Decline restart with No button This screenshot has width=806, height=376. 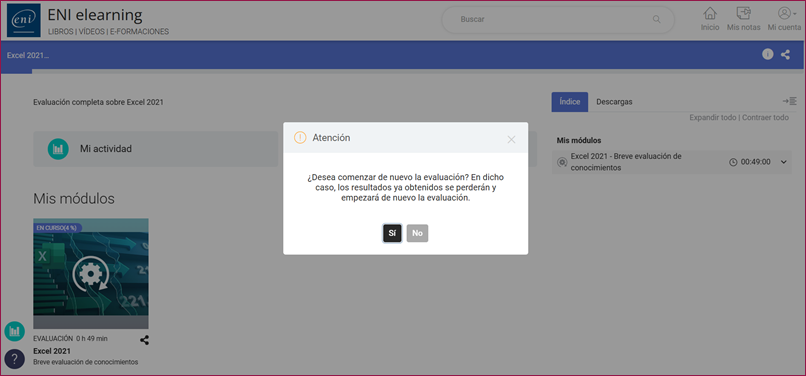[x=417, y=233]
